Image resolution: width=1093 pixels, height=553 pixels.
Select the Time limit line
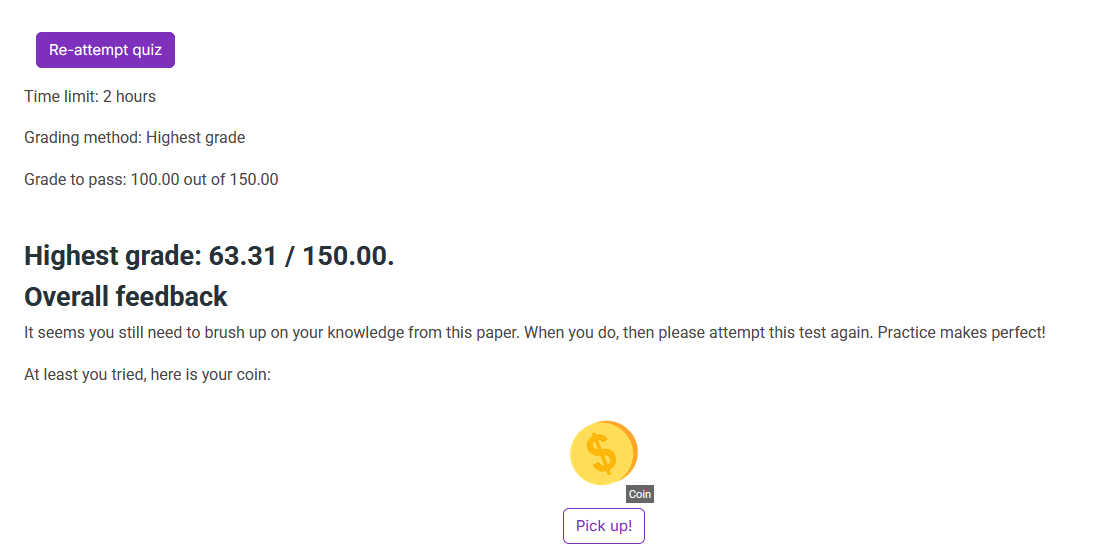pos(90,97)
